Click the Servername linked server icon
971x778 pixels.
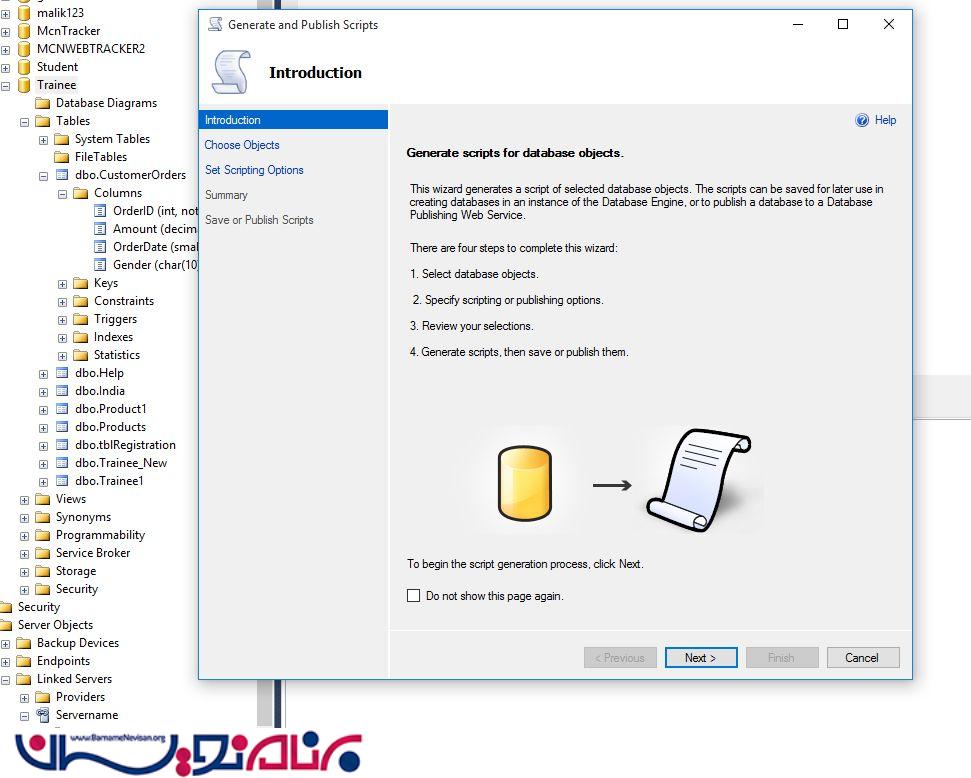point(43,715)
